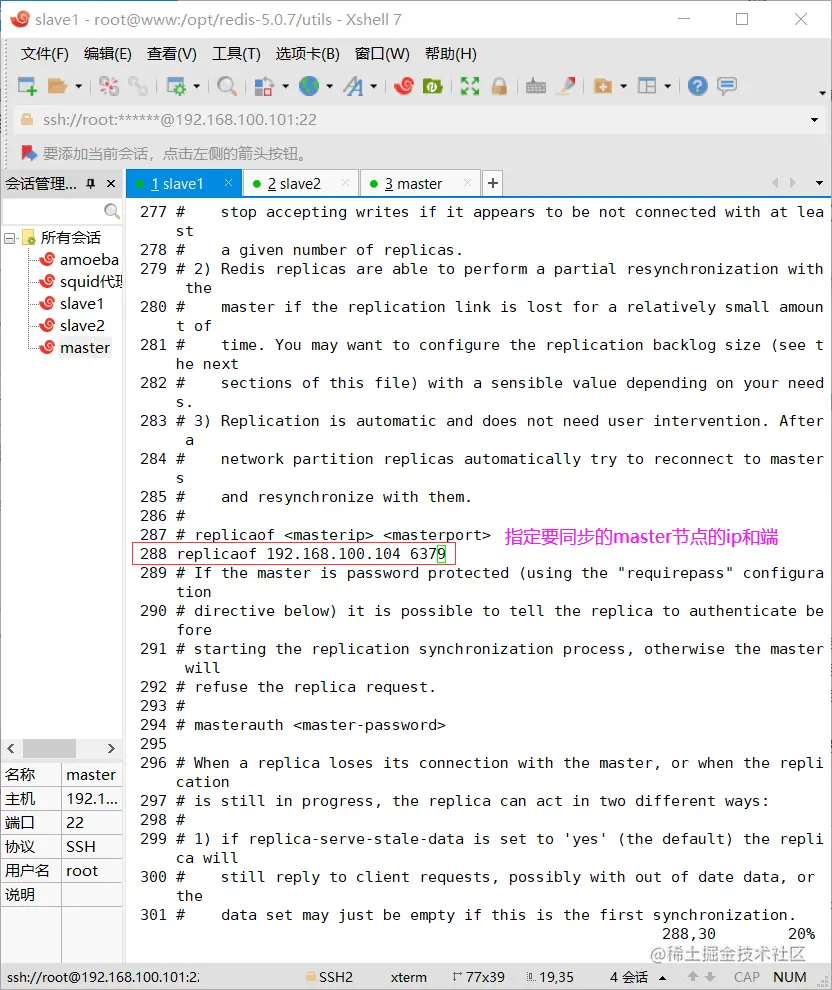Click the Disconnect toolbar icon
832x990 pixels.
(109, 86)
